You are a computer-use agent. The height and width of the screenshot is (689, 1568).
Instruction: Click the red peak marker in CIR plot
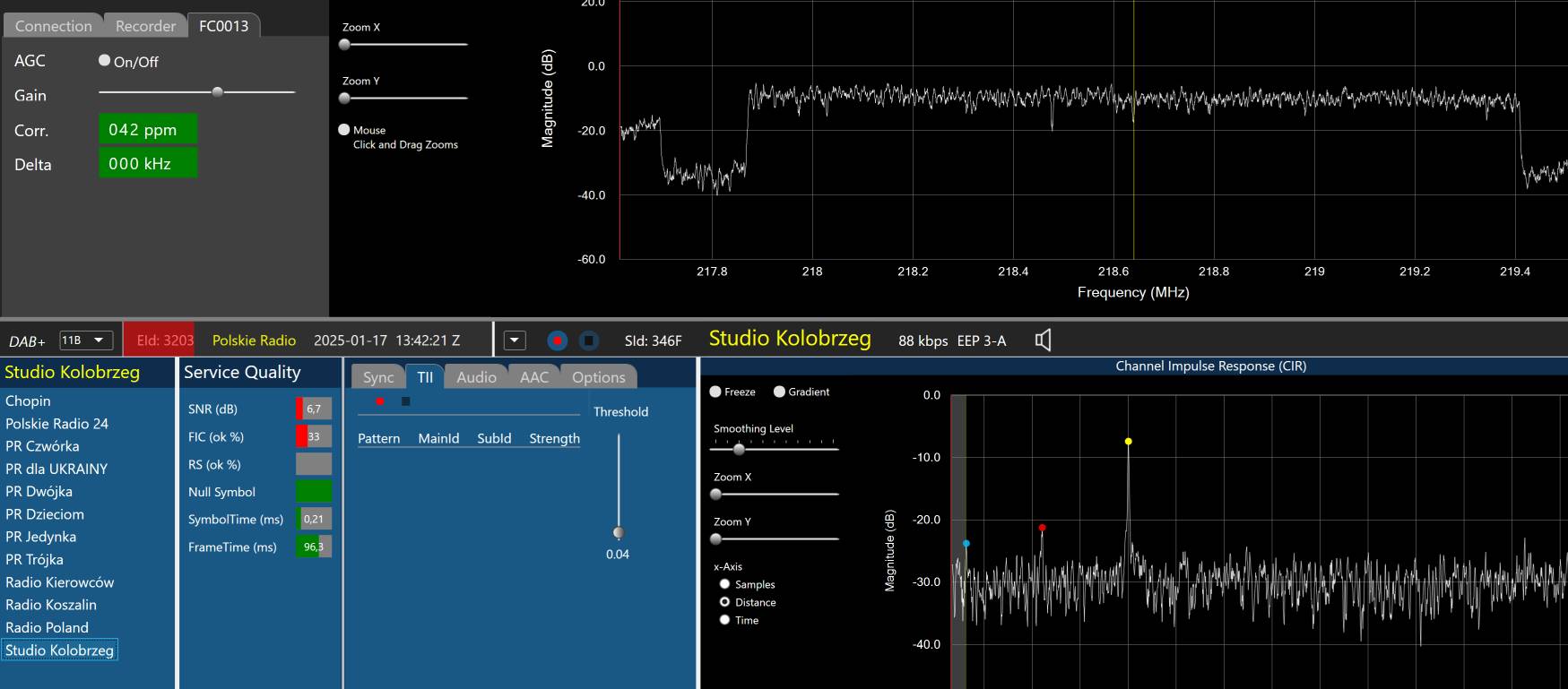click(1042, 528)
